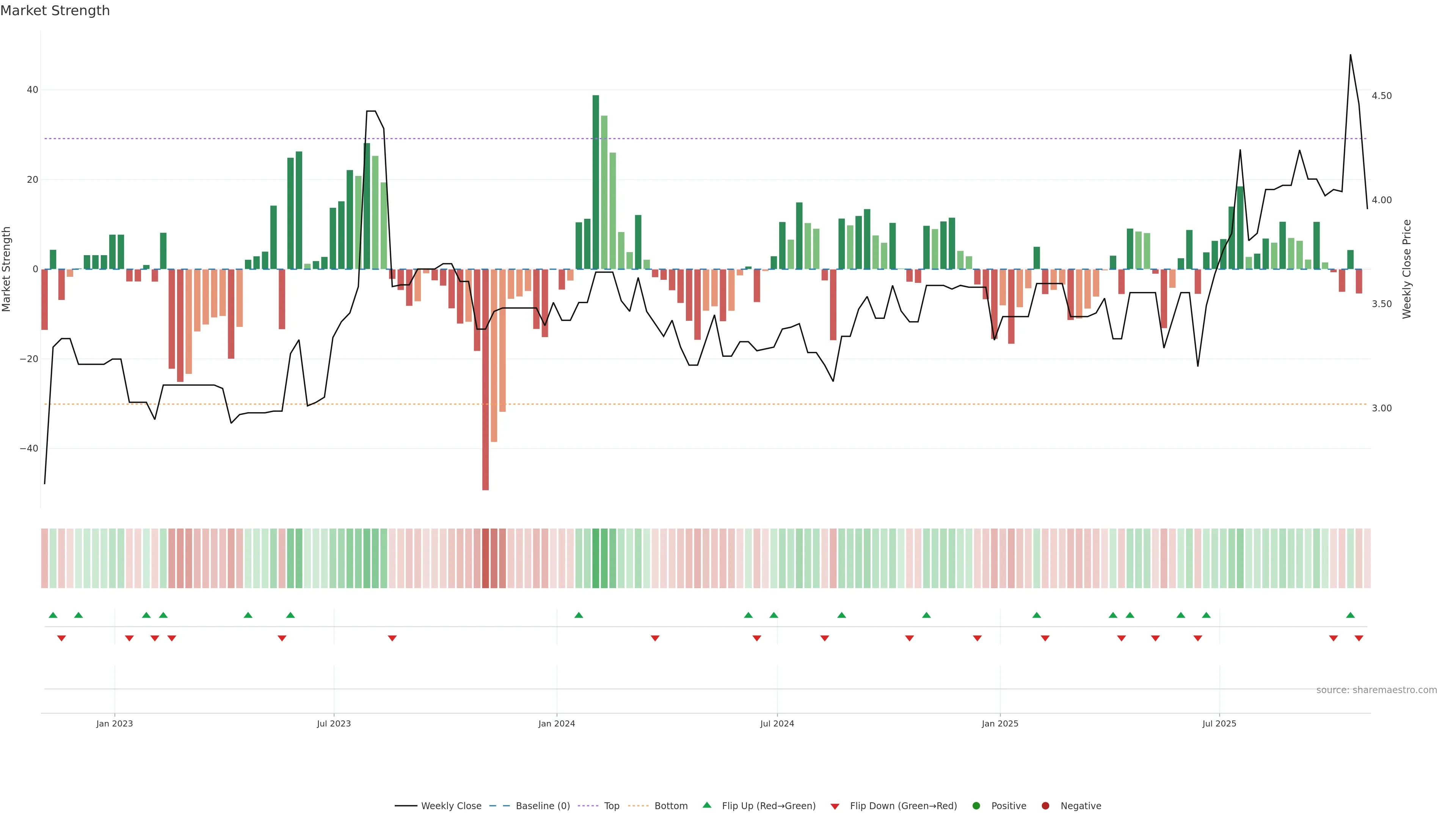The image size is (1456, 819).
Task: Click Flip Up green triangle legend icon
Action: (x=706, y=805)
